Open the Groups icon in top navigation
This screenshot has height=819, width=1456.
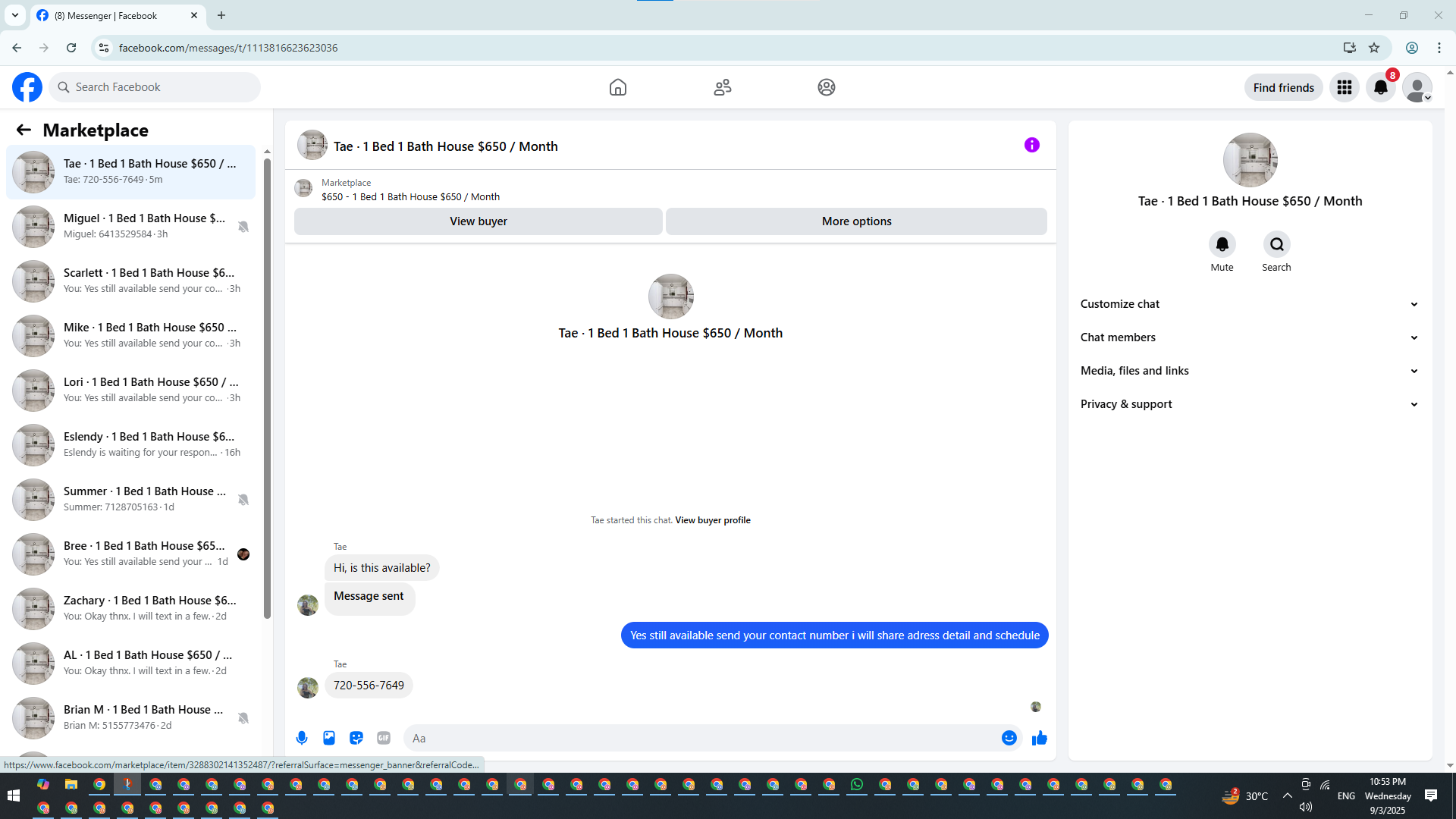pyautogui.click(x=827, y=87)
